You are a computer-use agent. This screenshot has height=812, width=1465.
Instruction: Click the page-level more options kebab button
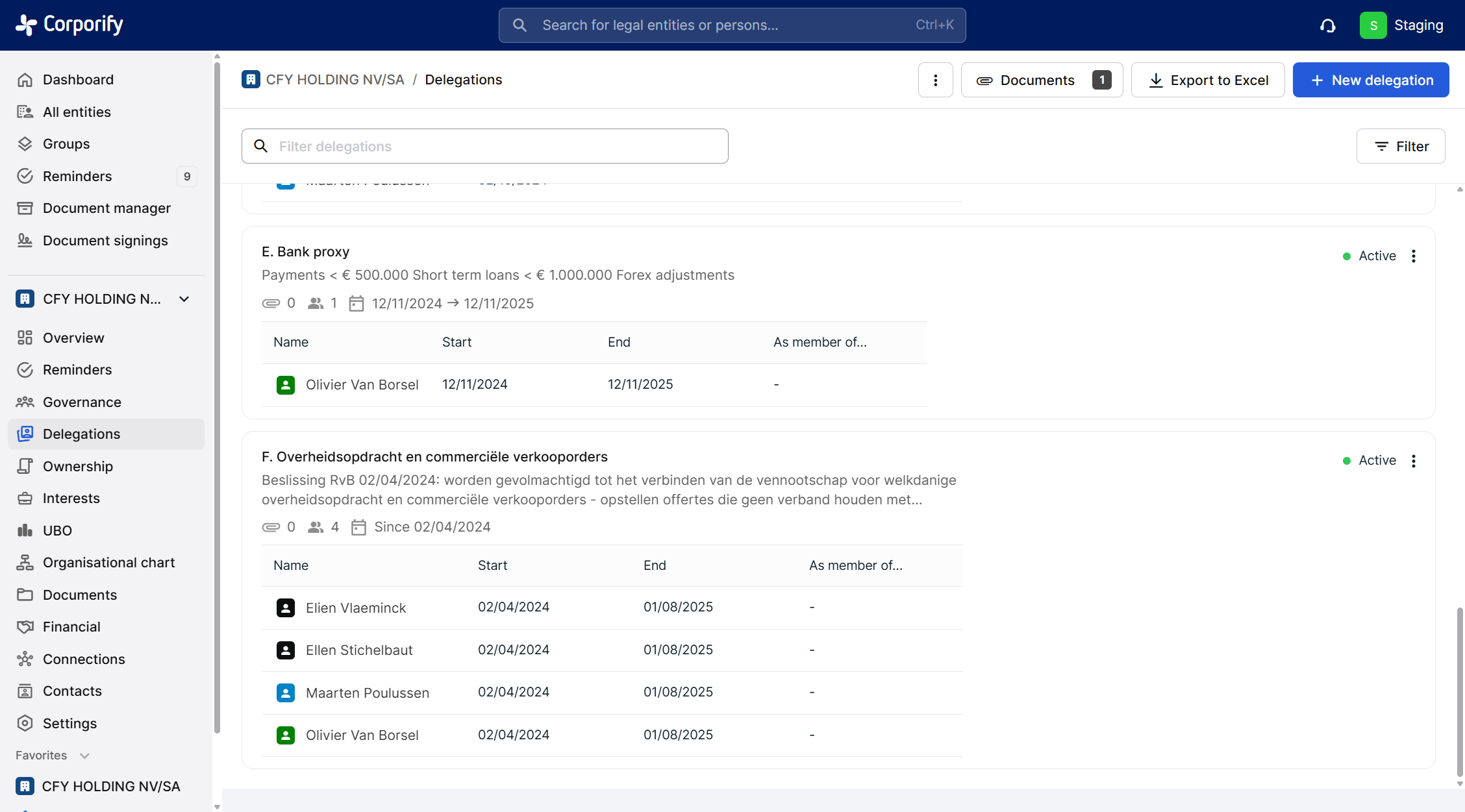click(935, 80)
